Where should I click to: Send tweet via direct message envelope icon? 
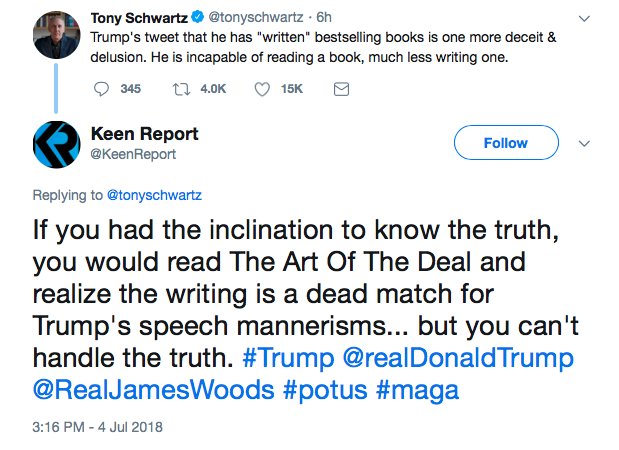340,89
